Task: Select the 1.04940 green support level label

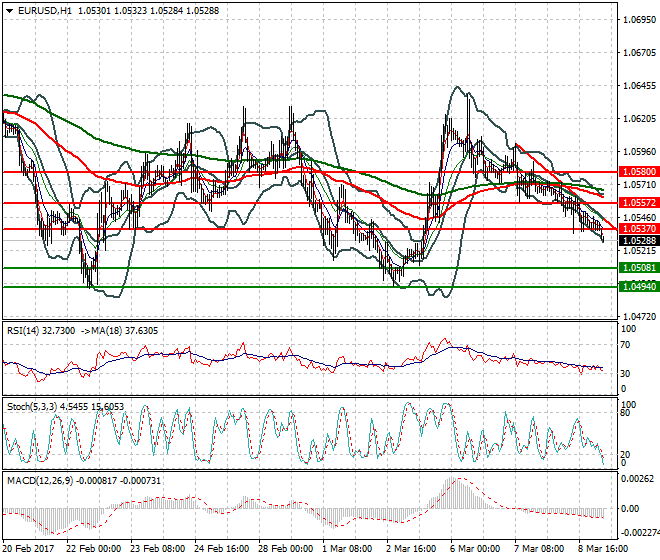Action: [639, 287]
